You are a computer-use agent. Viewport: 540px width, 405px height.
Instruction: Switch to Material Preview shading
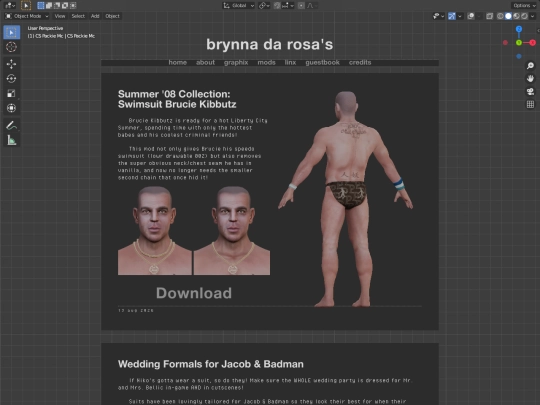[516, 16]
